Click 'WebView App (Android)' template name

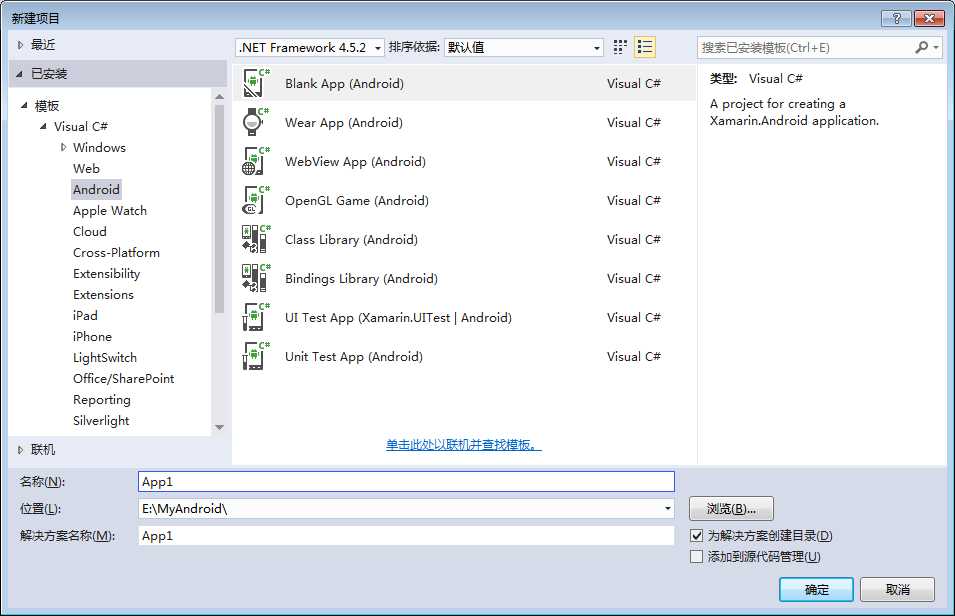tap(355, 162)
